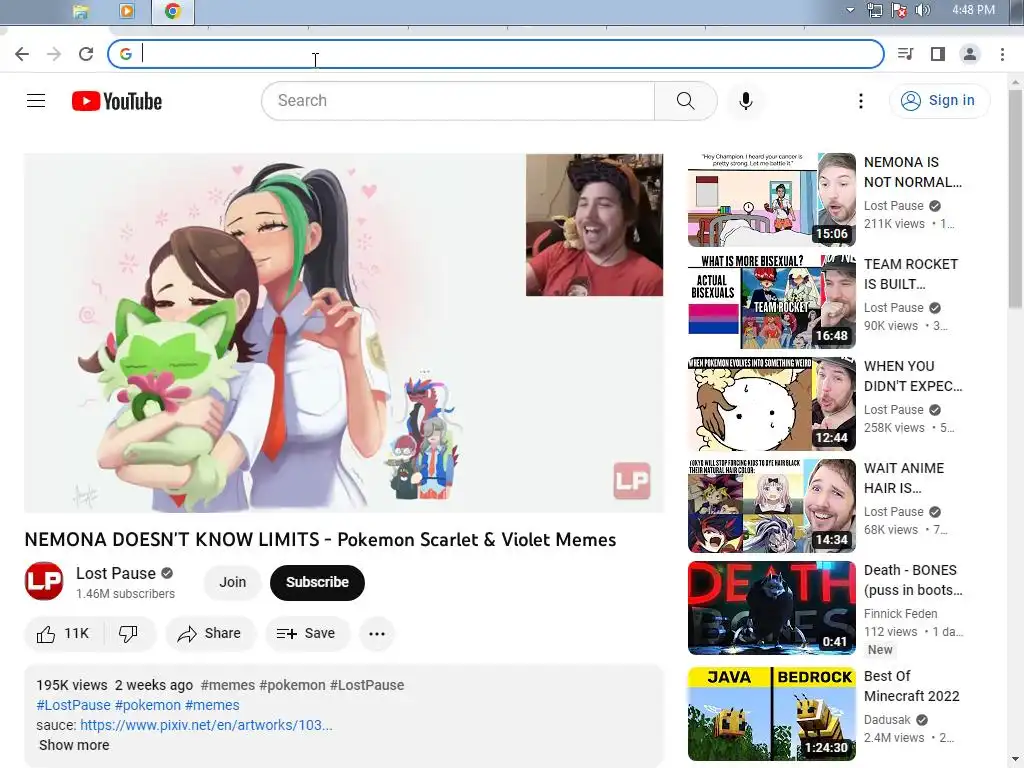This screenshot has width=1024, height=768.
Task: Open the media player taskbar icon
Action: pos(127,11)
